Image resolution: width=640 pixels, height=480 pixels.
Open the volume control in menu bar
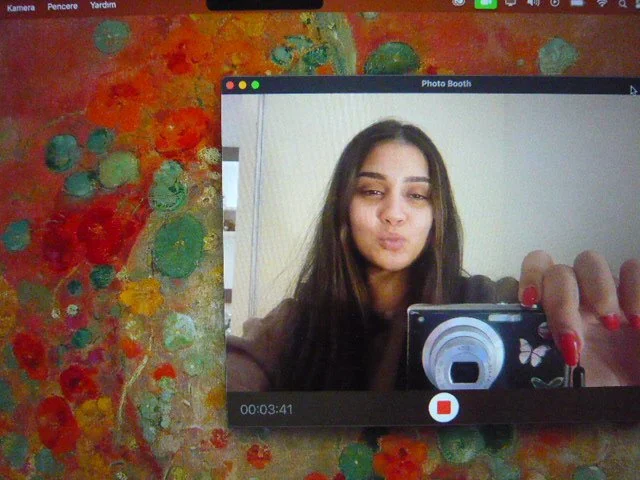pos(533,3)
